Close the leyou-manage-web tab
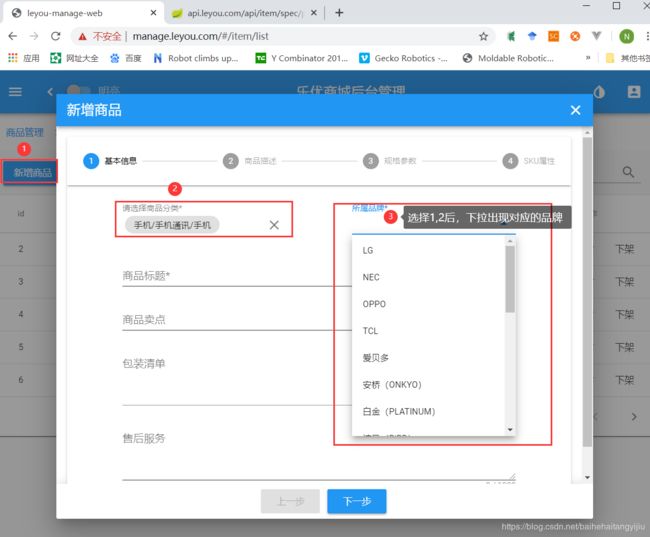 [153, 13]
